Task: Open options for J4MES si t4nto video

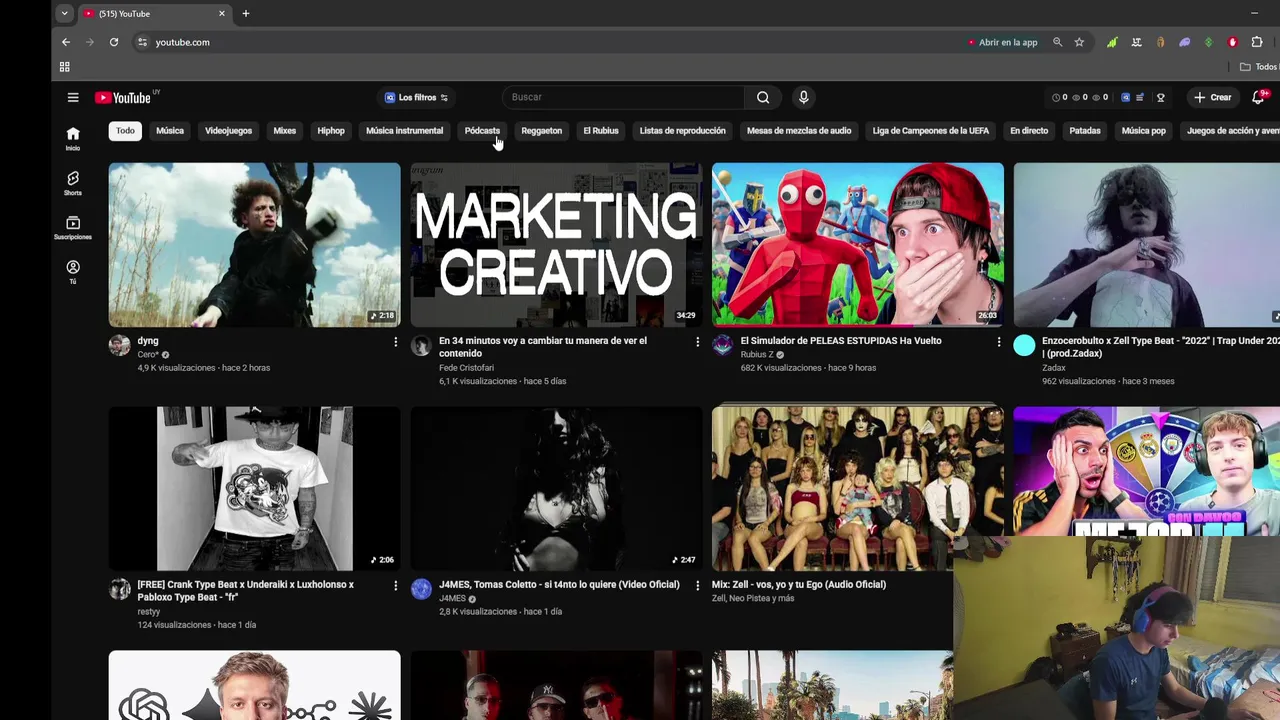Action: pyautogui.click(x=697, y=586)
